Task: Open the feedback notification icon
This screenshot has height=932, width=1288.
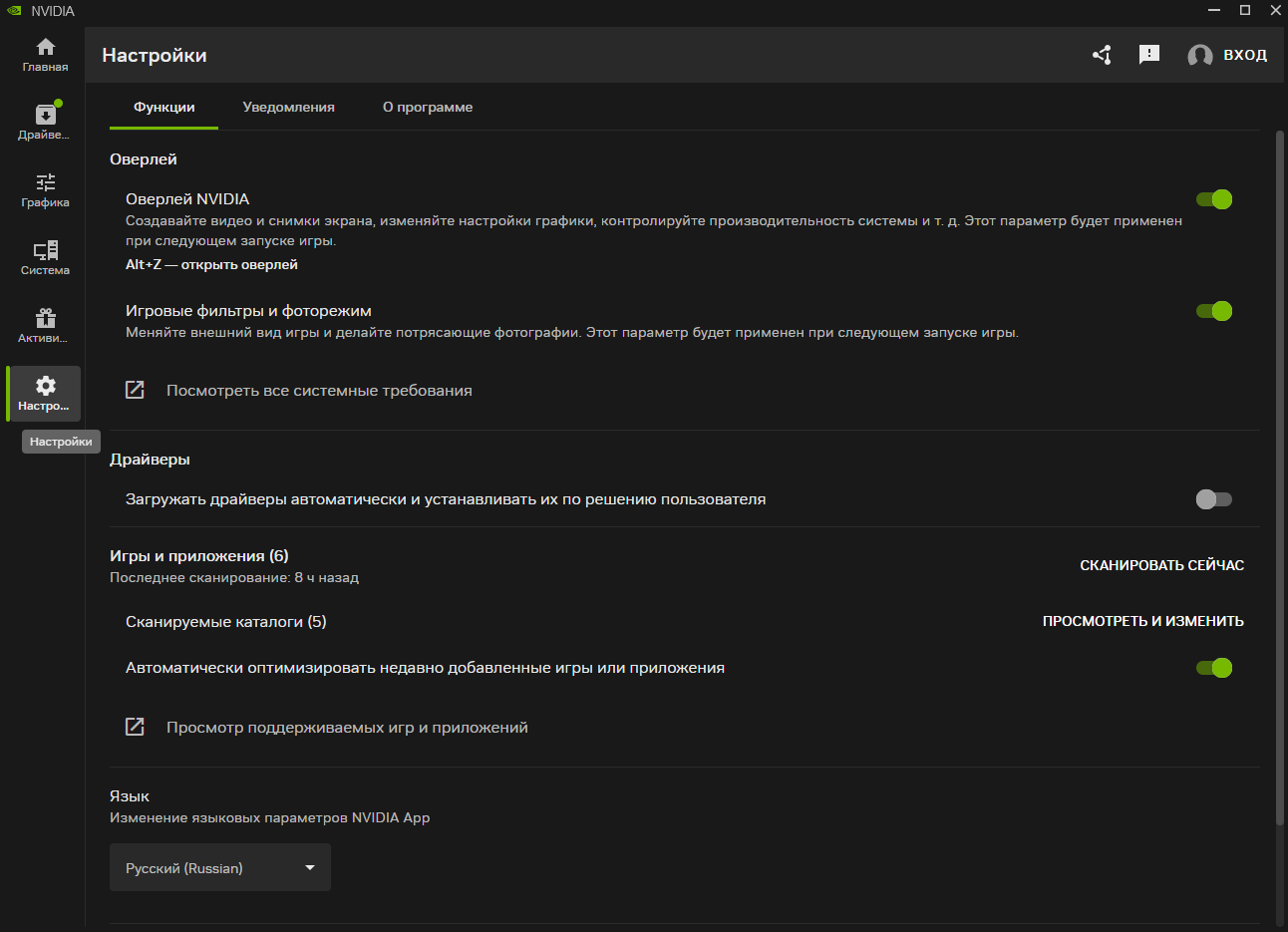Action: click(1149, 55)
